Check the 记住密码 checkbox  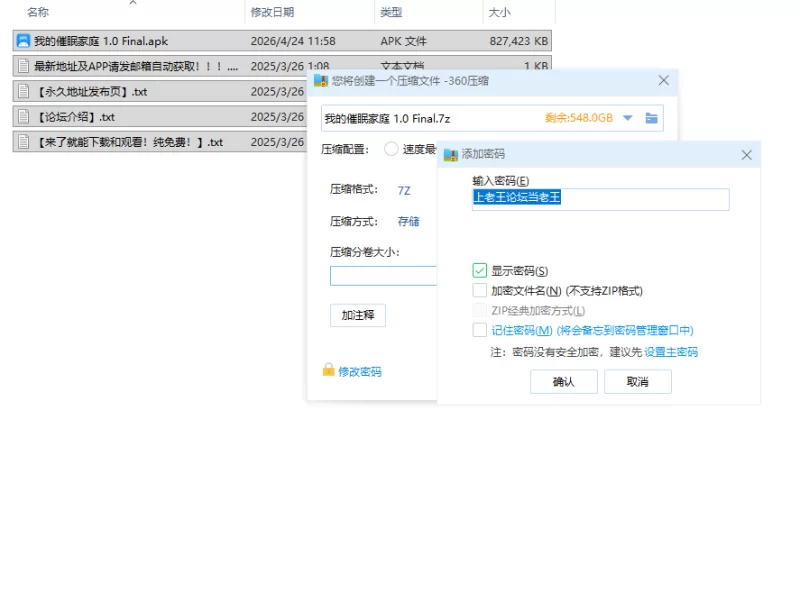coord(480,330)
